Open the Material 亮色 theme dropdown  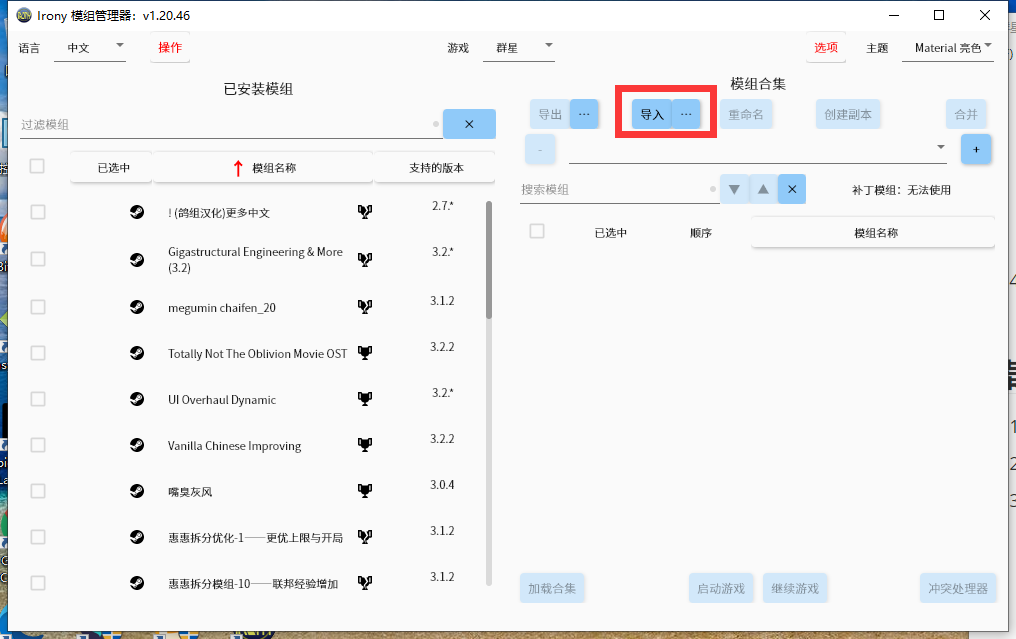[947, 46]
